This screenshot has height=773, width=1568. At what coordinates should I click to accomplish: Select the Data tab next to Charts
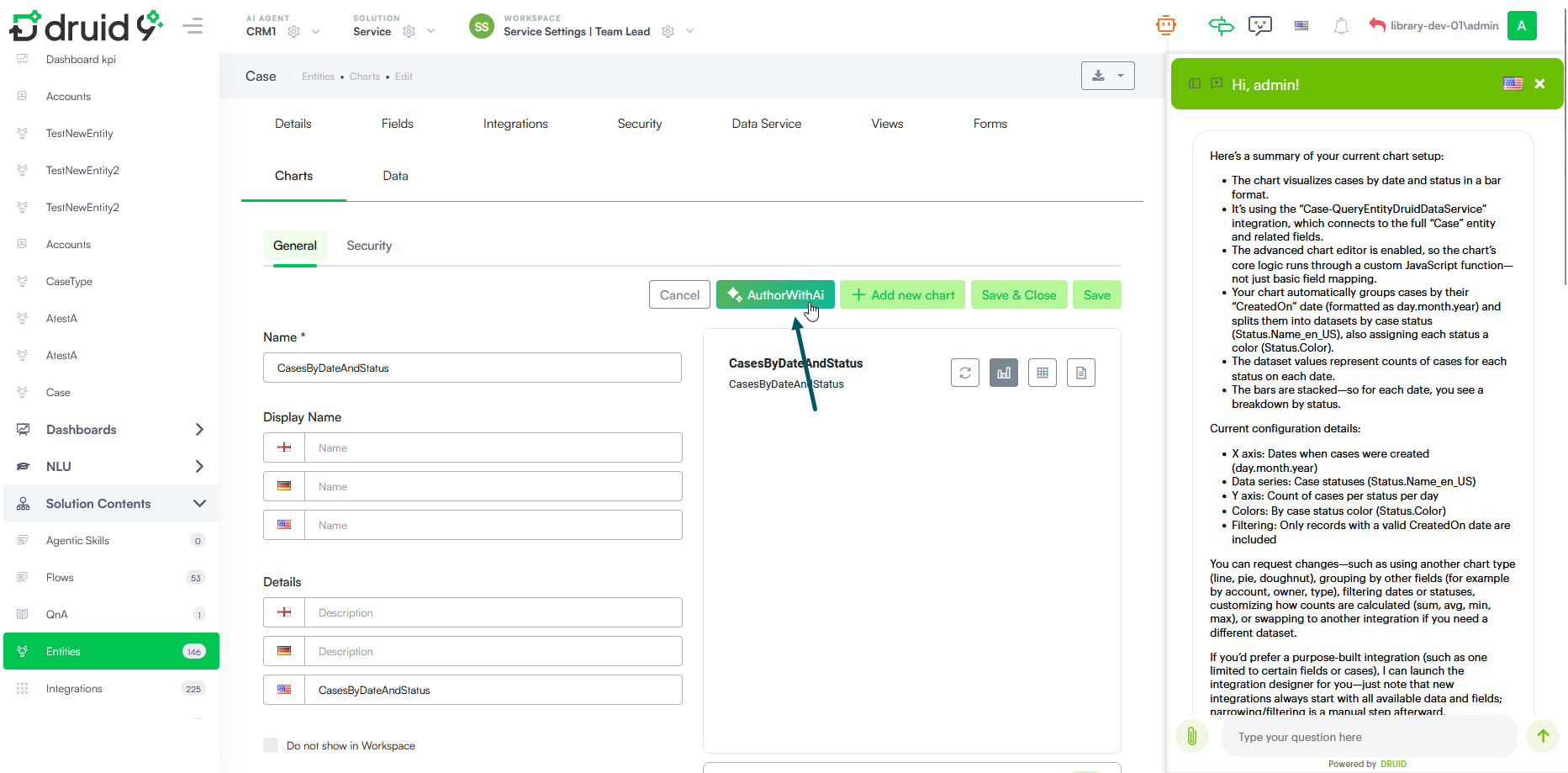[x=395, y=176]
